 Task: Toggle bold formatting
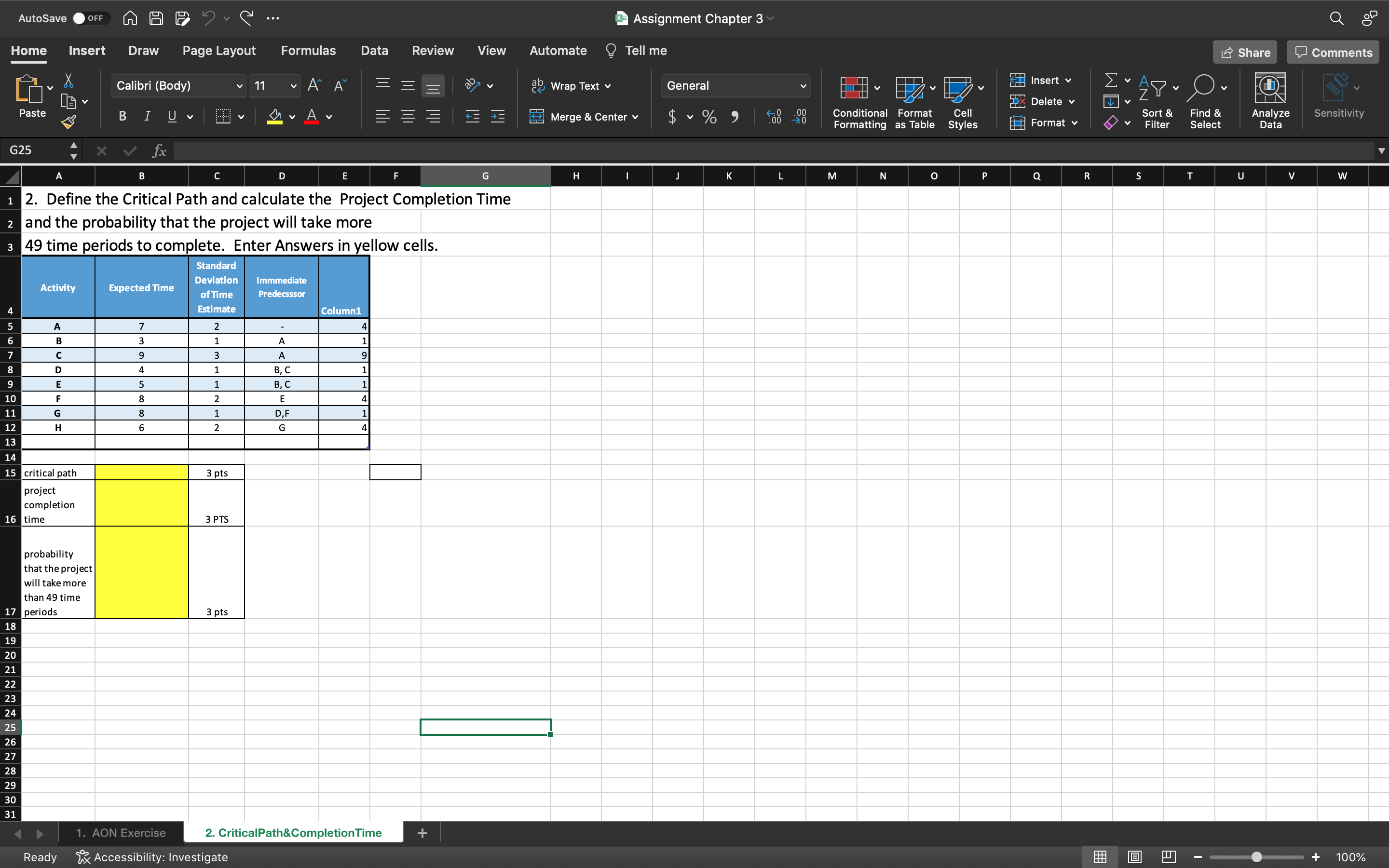(x=122, y=117)
